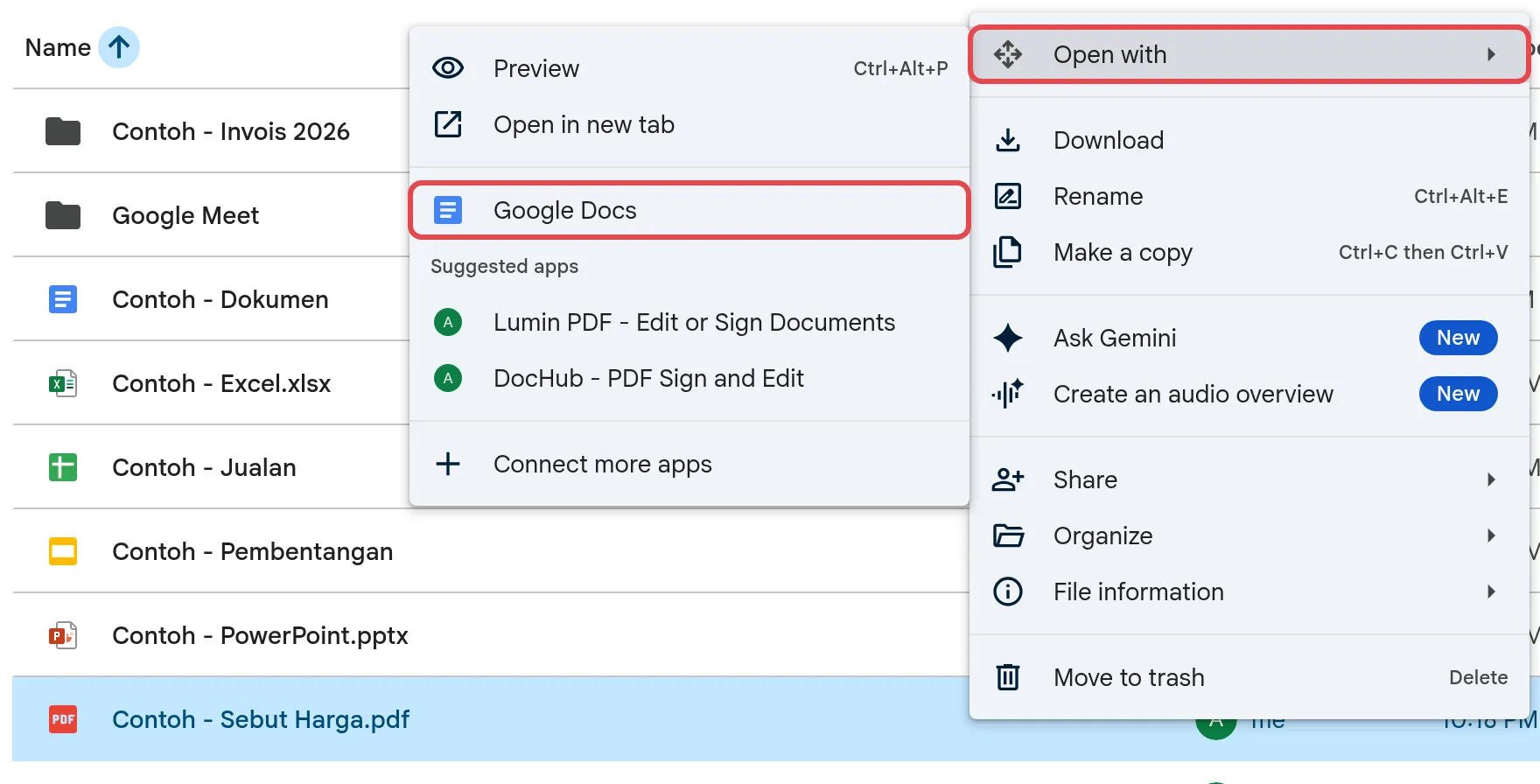Click the New badge beside audio overview

coord(1458,394)
